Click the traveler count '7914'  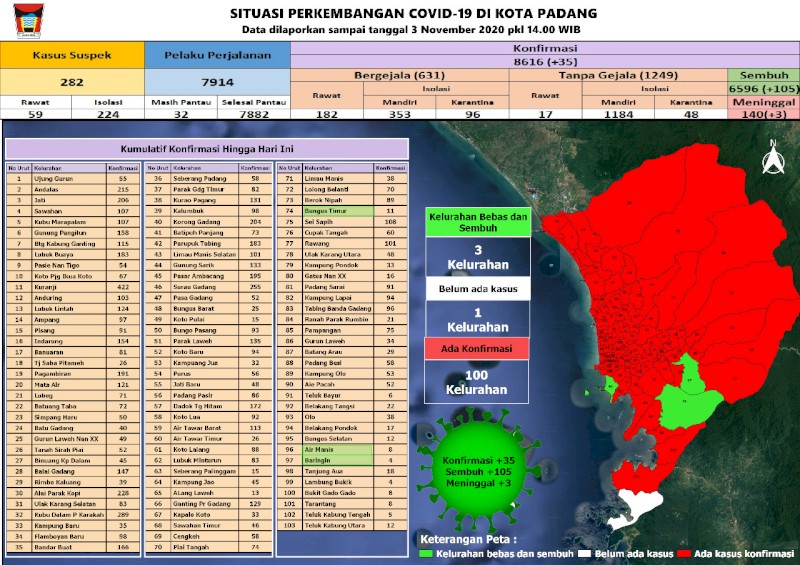pyautogui.click(x=217, y=82)
